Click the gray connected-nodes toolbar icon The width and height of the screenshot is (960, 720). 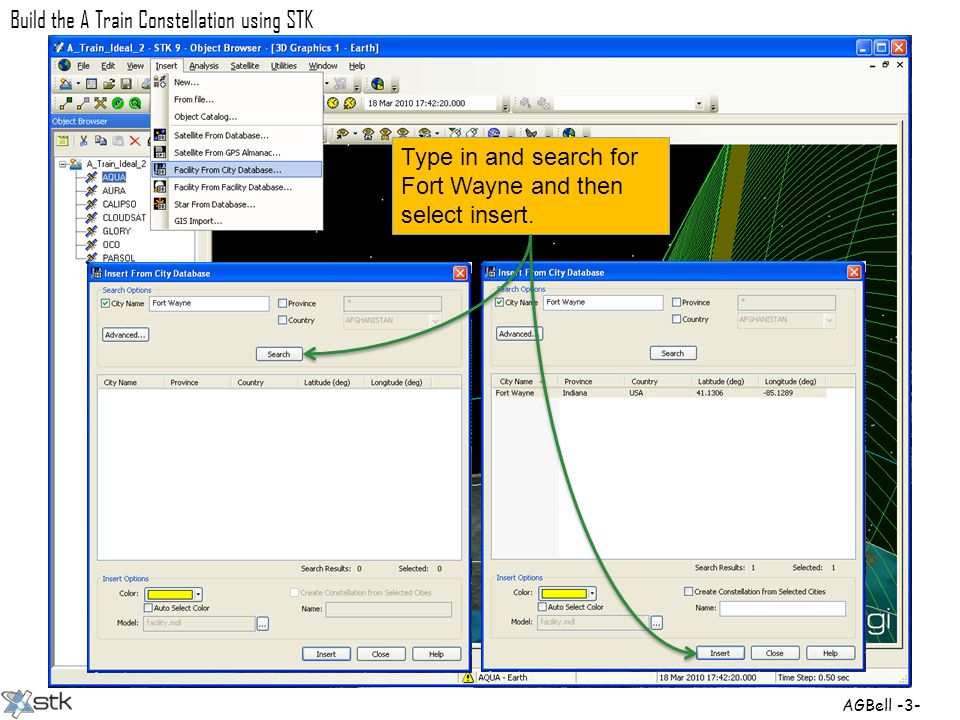tap(83, 103)
